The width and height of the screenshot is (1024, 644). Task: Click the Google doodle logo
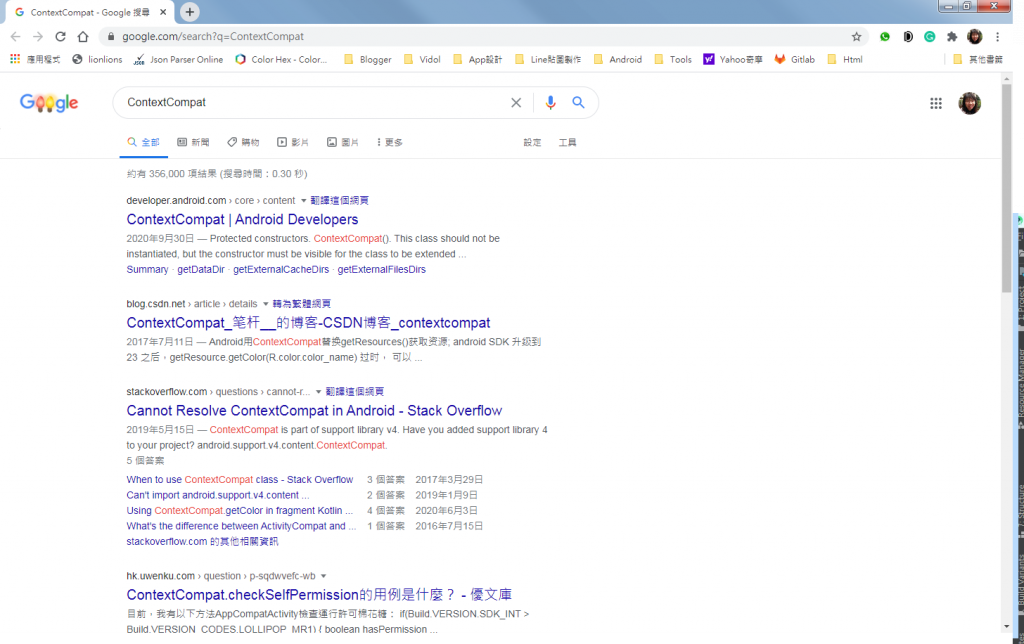(x=49, y=103)
